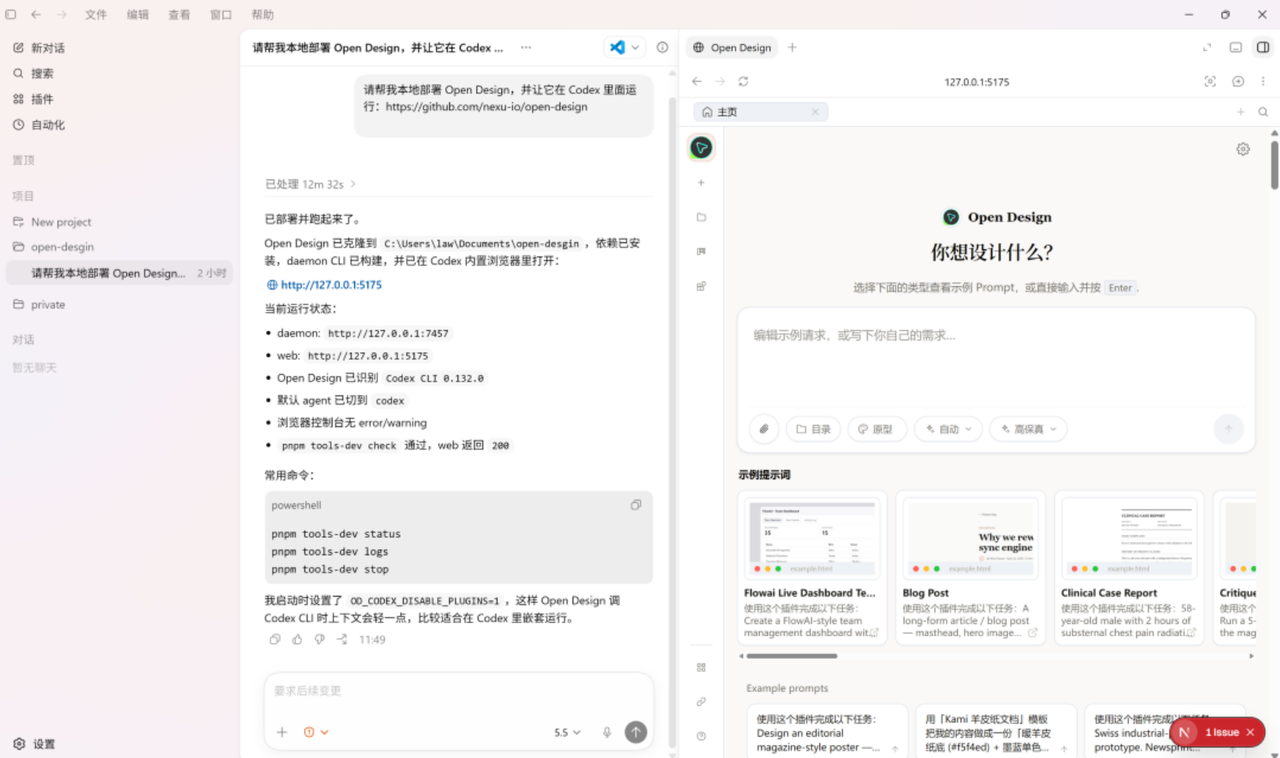Click the 原型 button in prompt box
Viewport: 1280px width, 758px height.
877,429
